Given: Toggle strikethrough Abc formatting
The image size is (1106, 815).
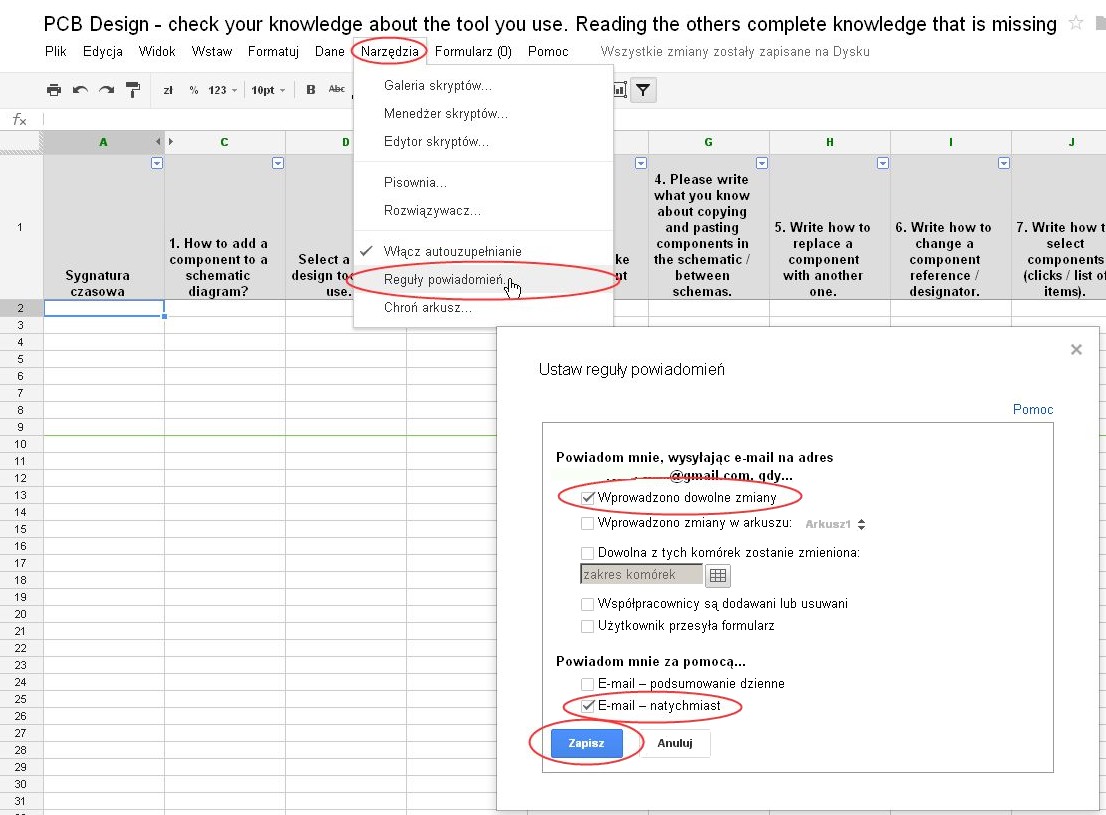Looking at the screenshot, I should click(336, 89).
